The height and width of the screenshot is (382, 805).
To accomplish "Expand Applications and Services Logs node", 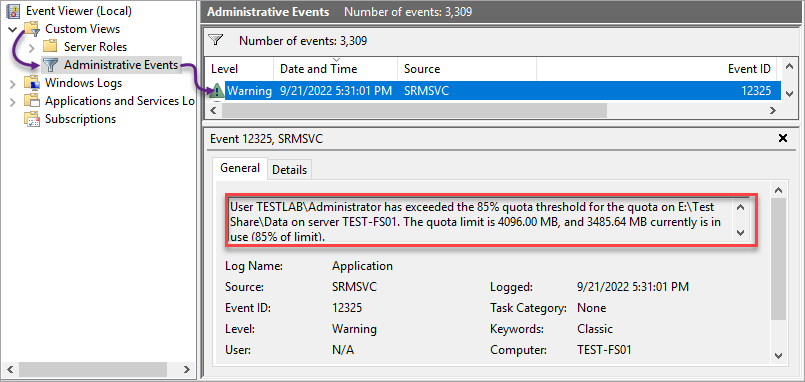I will (13, 102).
